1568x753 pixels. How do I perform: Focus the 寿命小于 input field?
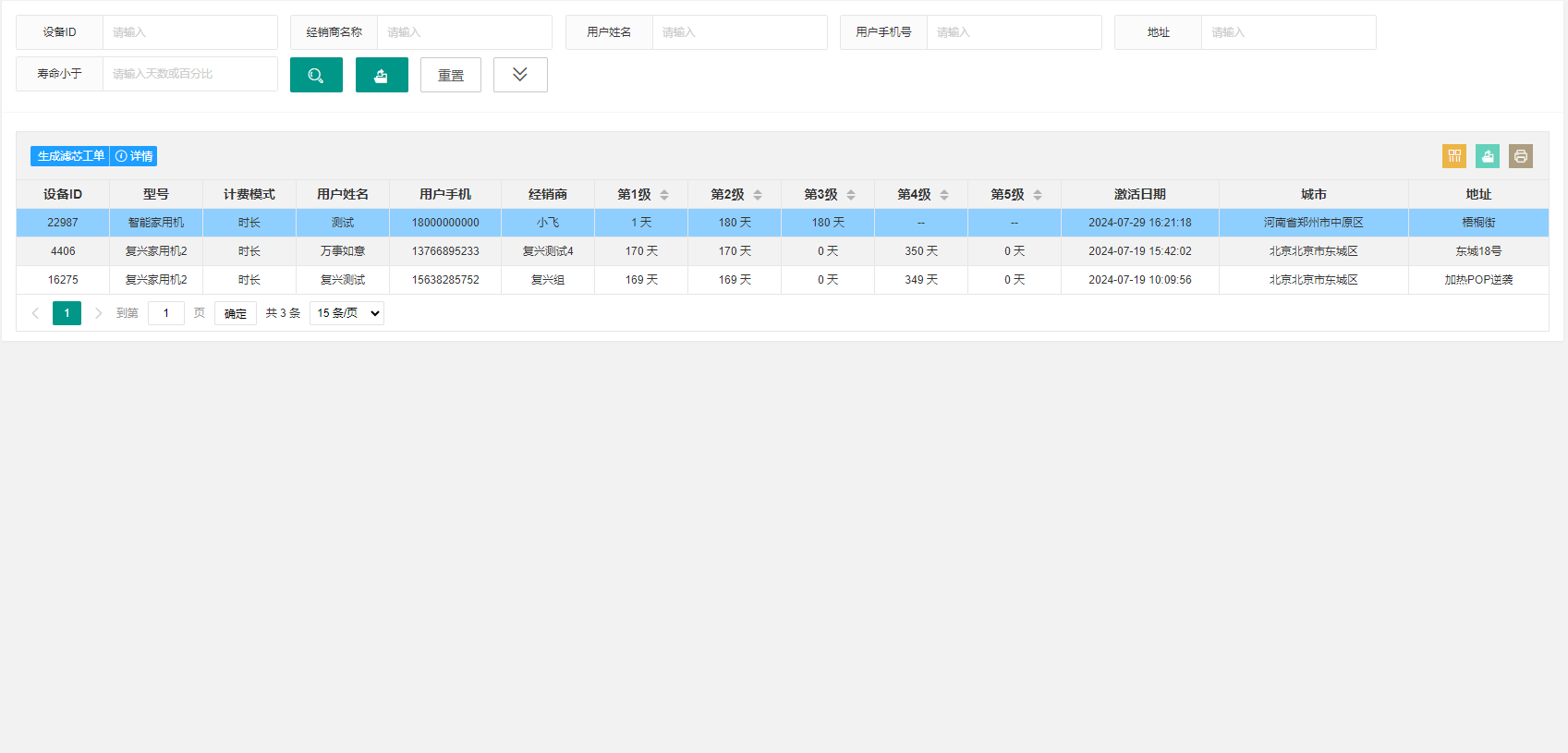coord(189,74)
